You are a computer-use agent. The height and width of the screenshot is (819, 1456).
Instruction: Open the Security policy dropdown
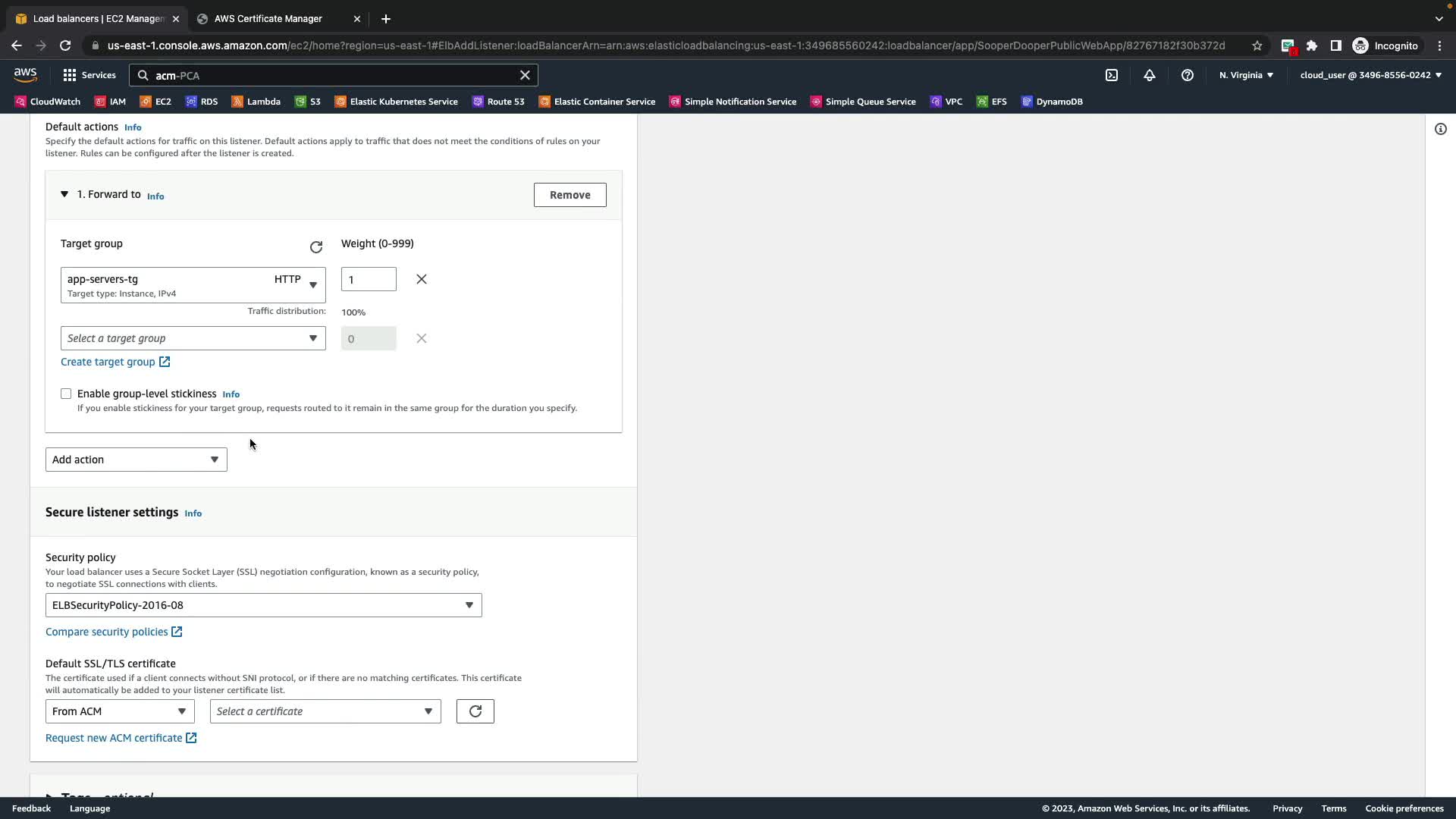coord(263,605)
